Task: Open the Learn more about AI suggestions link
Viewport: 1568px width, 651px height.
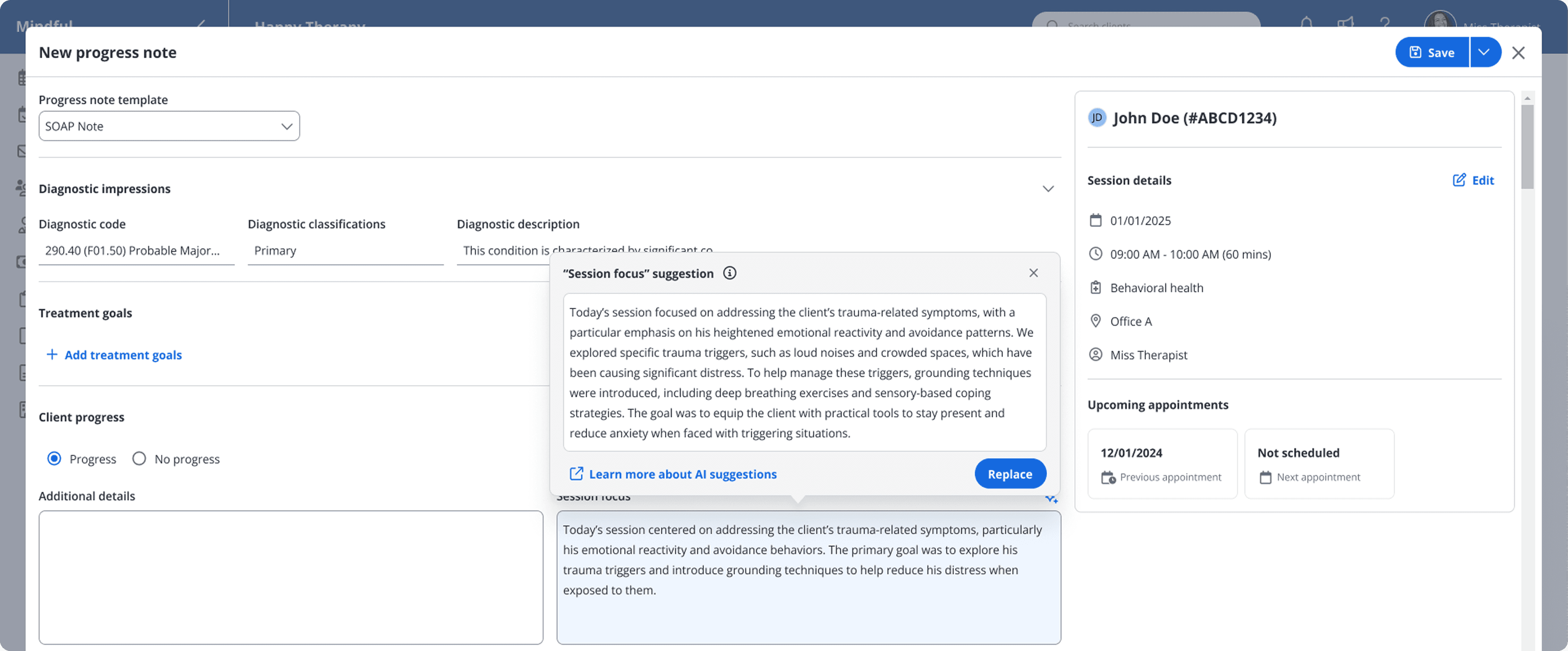Action: (x=682, y=474)
